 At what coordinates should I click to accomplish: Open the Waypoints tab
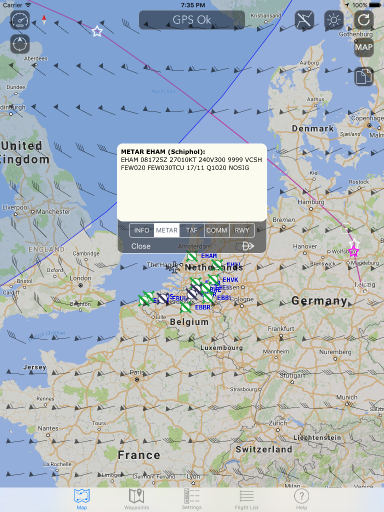(136, 499)
